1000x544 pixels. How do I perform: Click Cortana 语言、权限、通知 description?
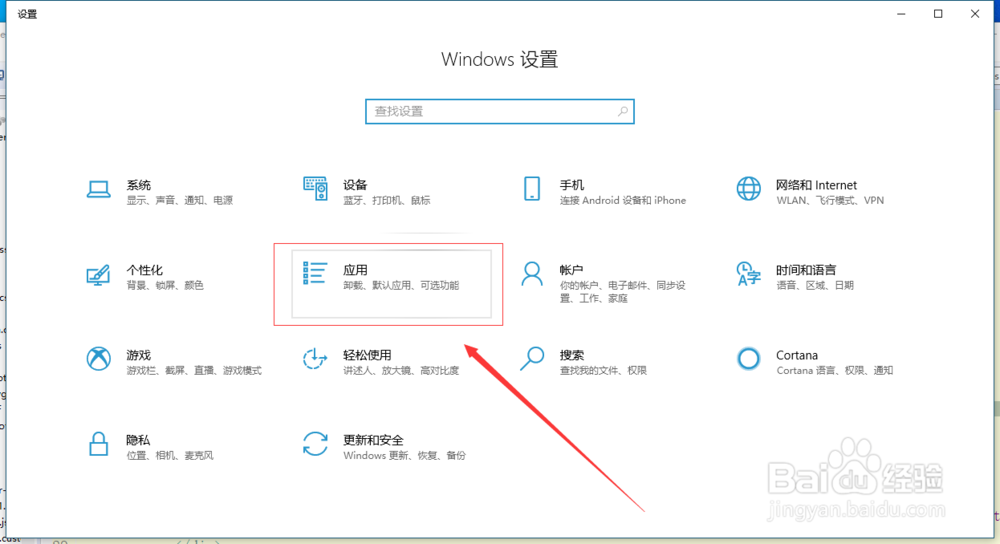tap(835, 371)
